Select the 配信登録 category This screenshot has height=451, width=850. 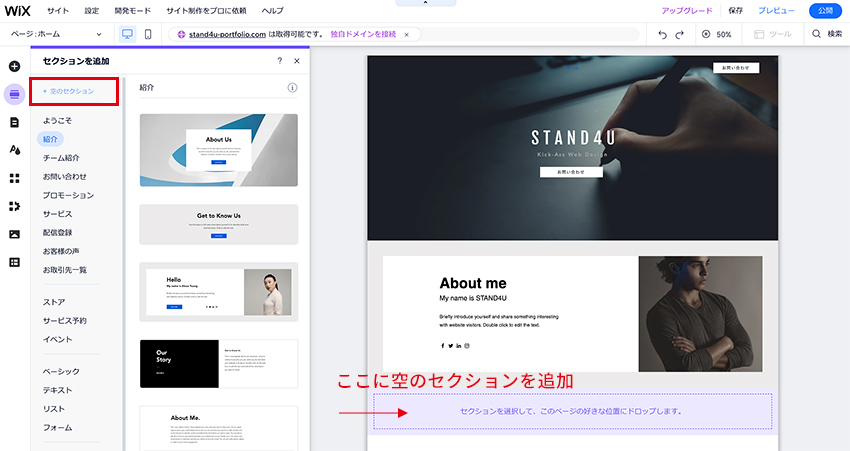(57, 232)
